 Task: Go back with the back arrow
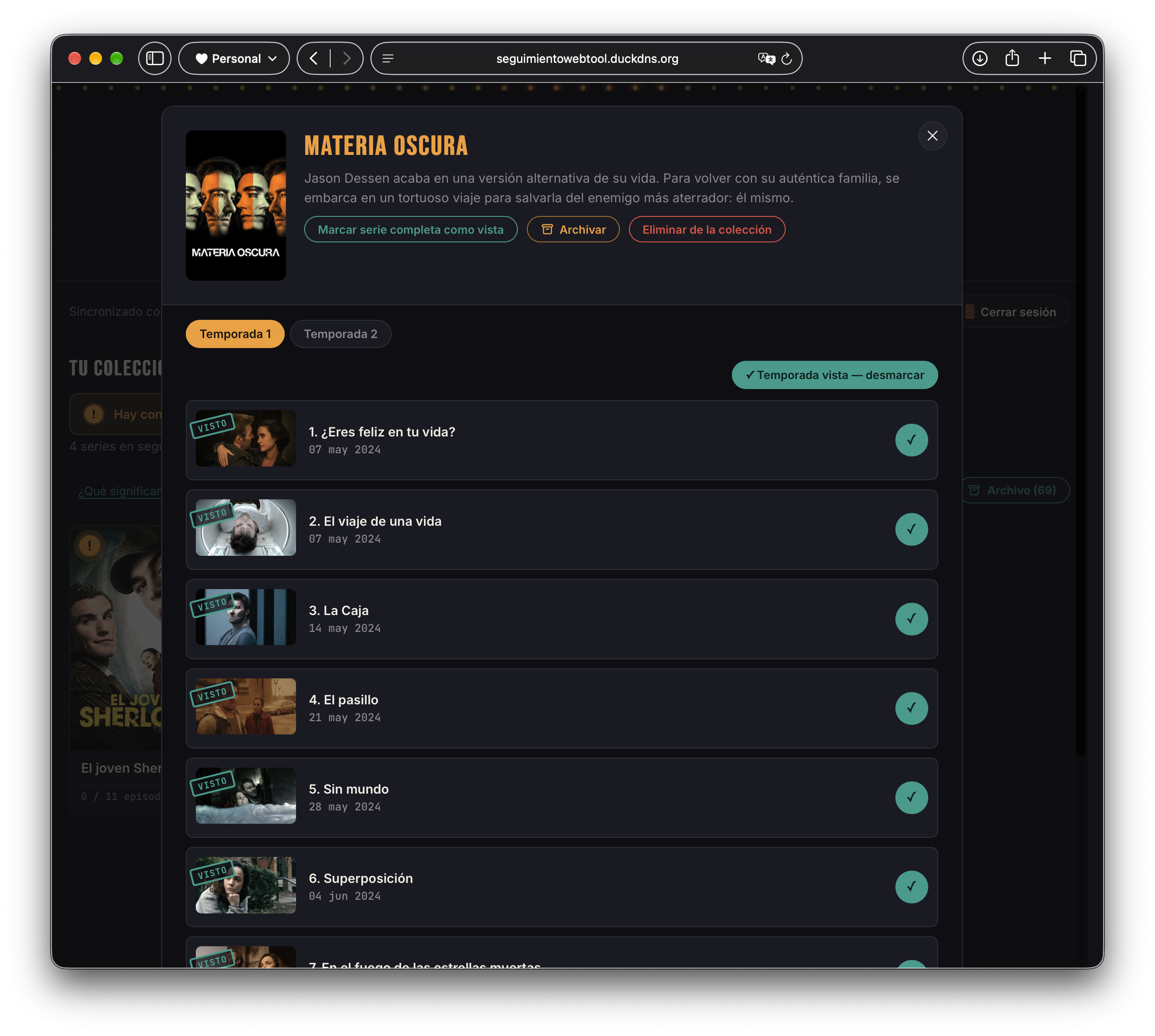pyautogui.click(x=313, y=58)
